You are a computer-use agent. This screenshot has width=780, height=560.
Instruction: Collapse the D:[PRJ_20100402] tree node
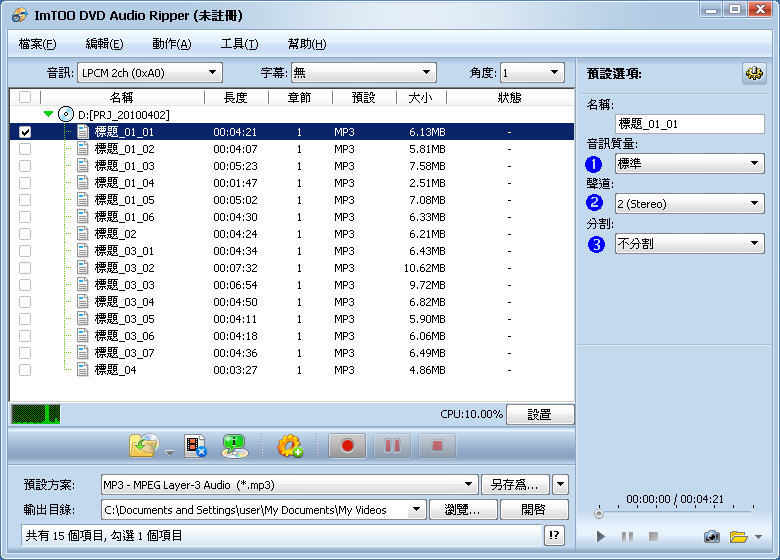click(x=48, y=115)
